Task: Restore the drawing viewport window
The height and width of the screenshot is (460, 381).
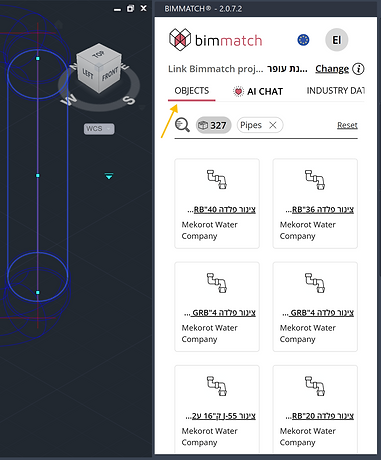Action: [x=130, y=9]
